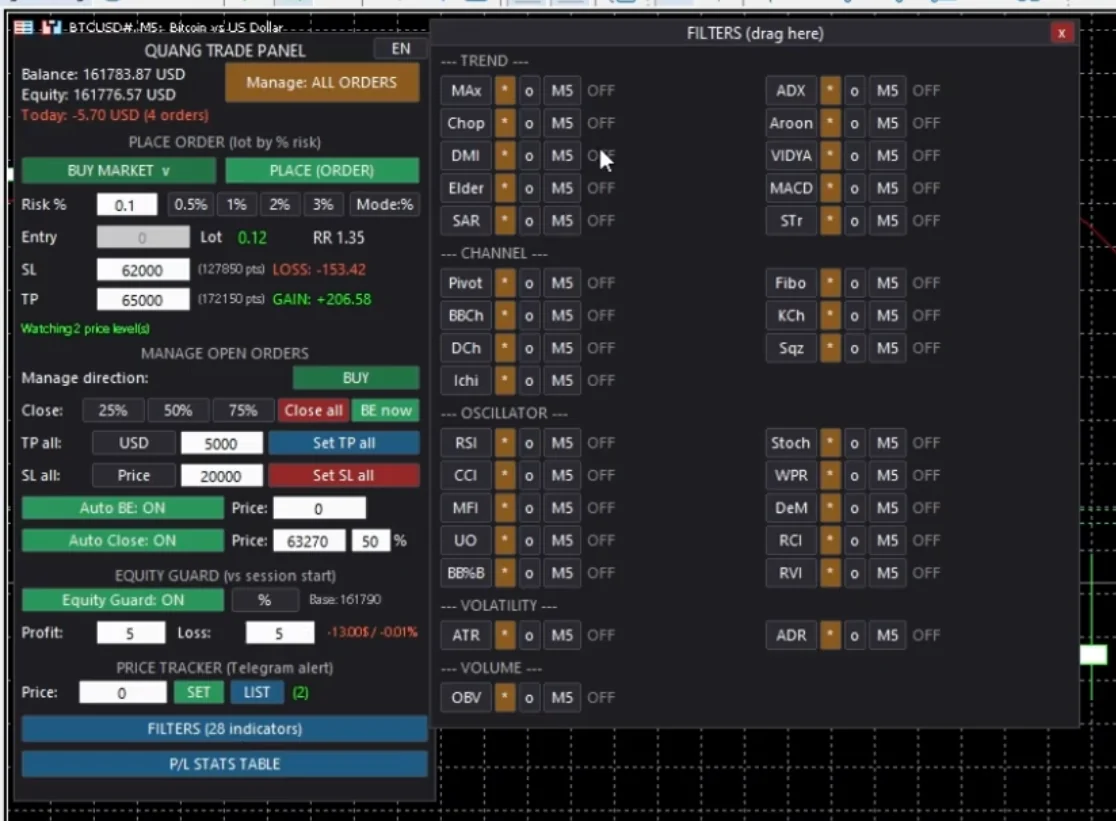Click the 'o' button next to WPR
This screenshot has height=821, width=1116.
[x=854, y=476]
